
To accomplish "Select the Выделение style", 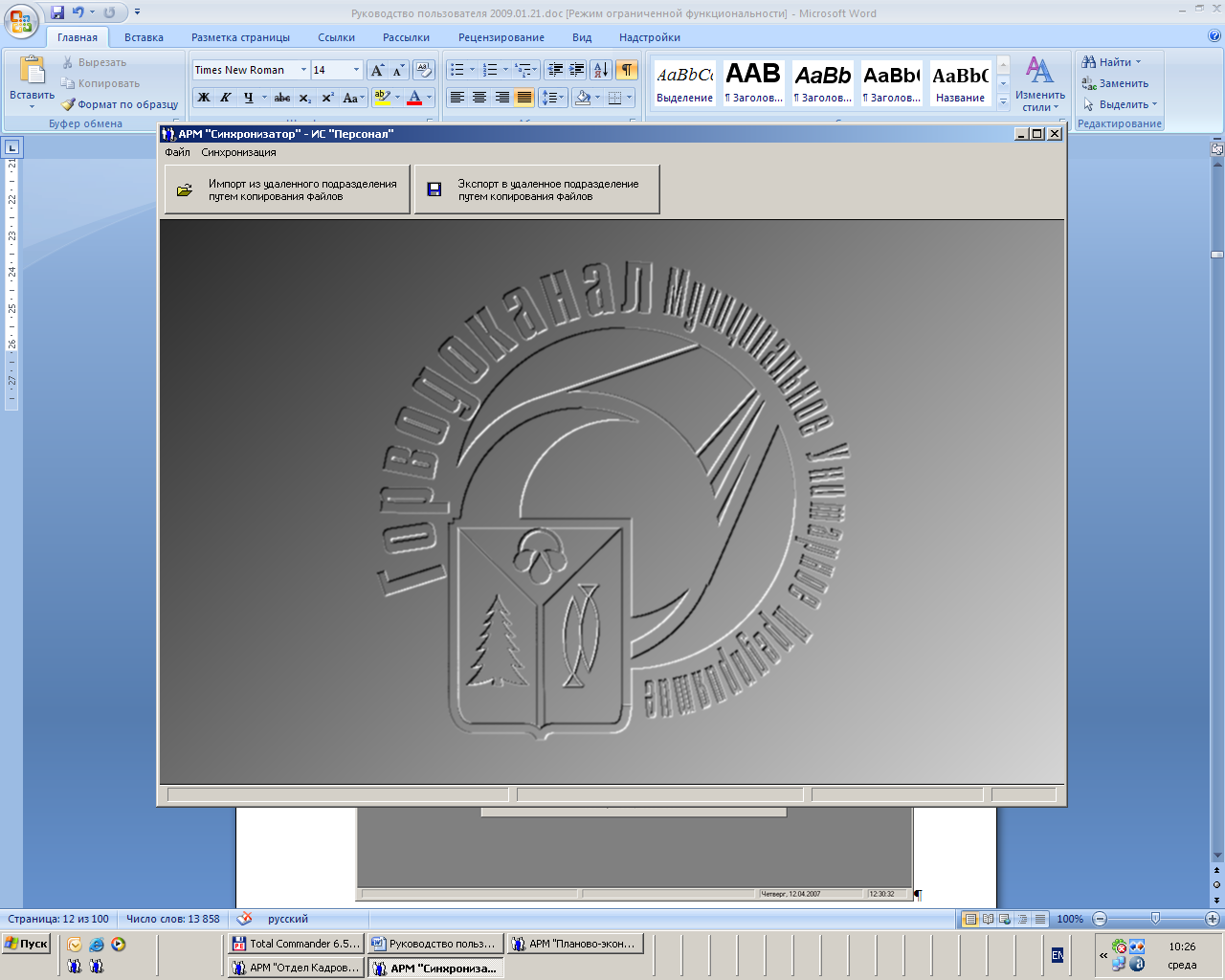I will [684, 83].
